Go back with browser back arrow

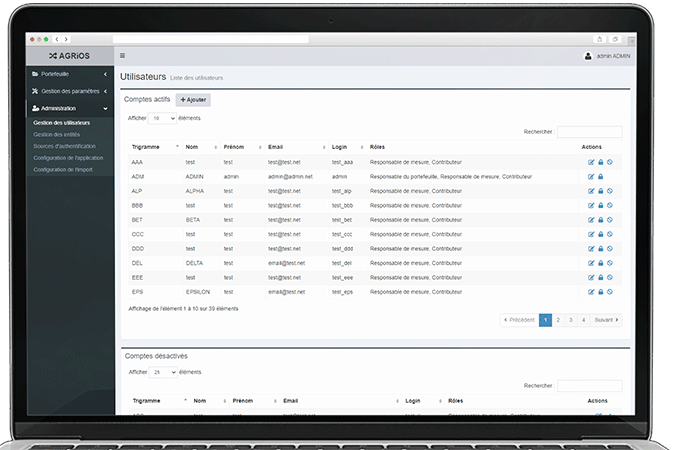coord(57,39)
